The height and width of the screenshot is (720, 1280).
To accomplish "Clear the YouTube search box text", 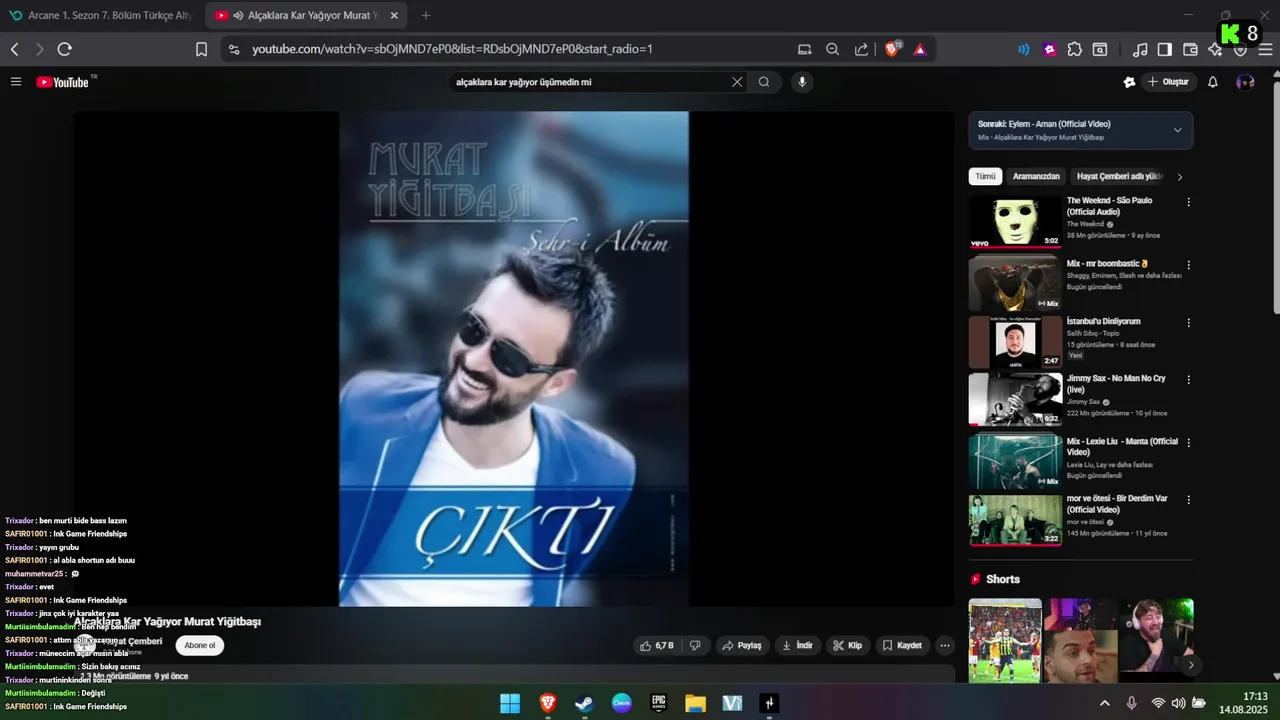I will point(737,82).
